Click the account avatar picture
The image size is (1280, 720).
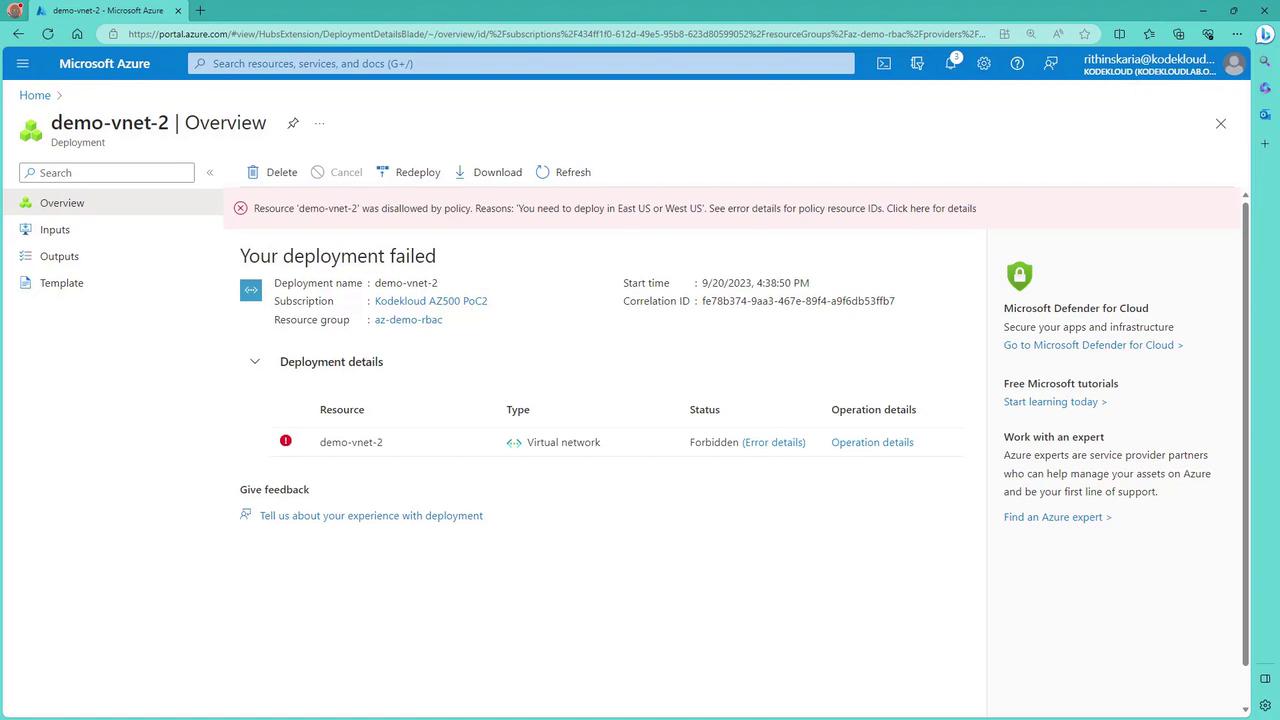pyautogui.click(x=1234, y=64)
